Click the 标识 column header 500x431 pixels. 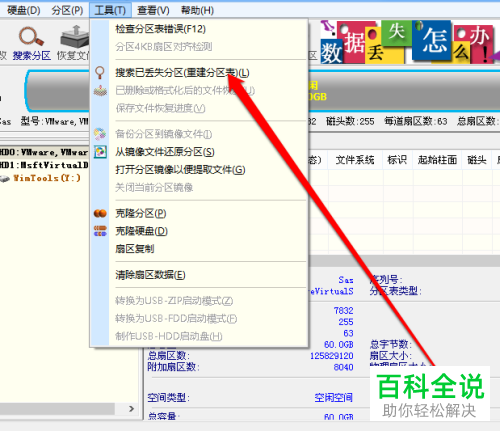[x=397, y=160]
